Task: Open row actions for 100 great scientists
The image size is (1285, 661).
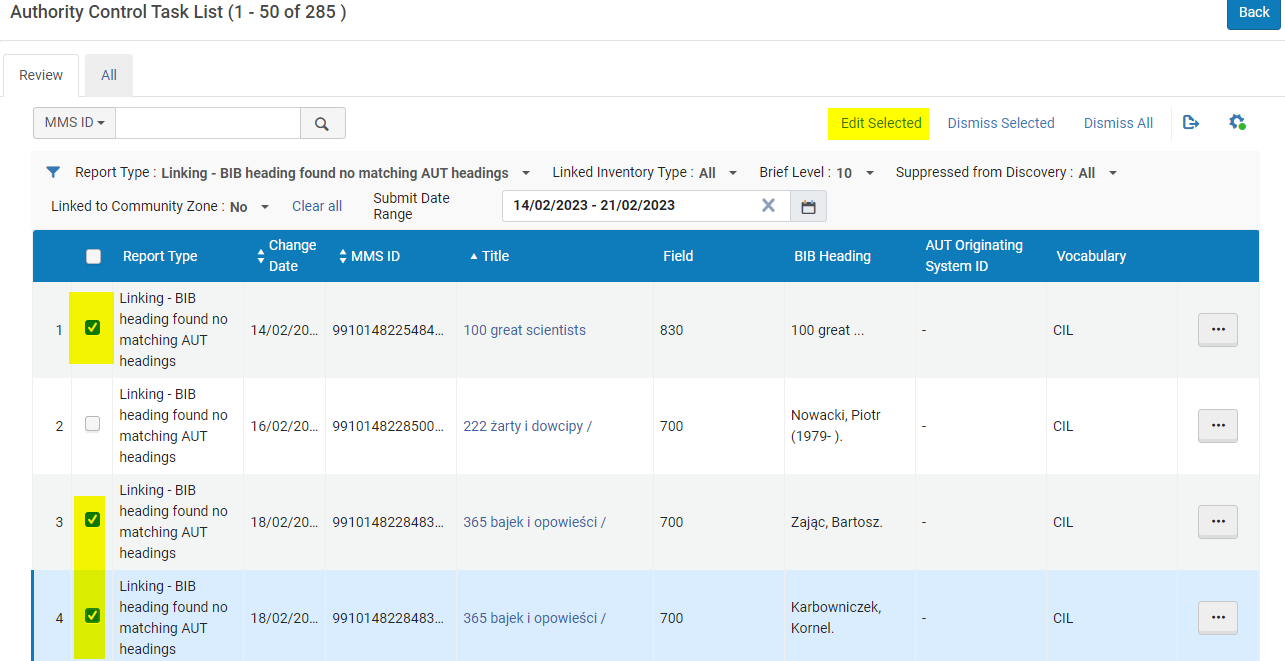Action: tap(1218, 329)
